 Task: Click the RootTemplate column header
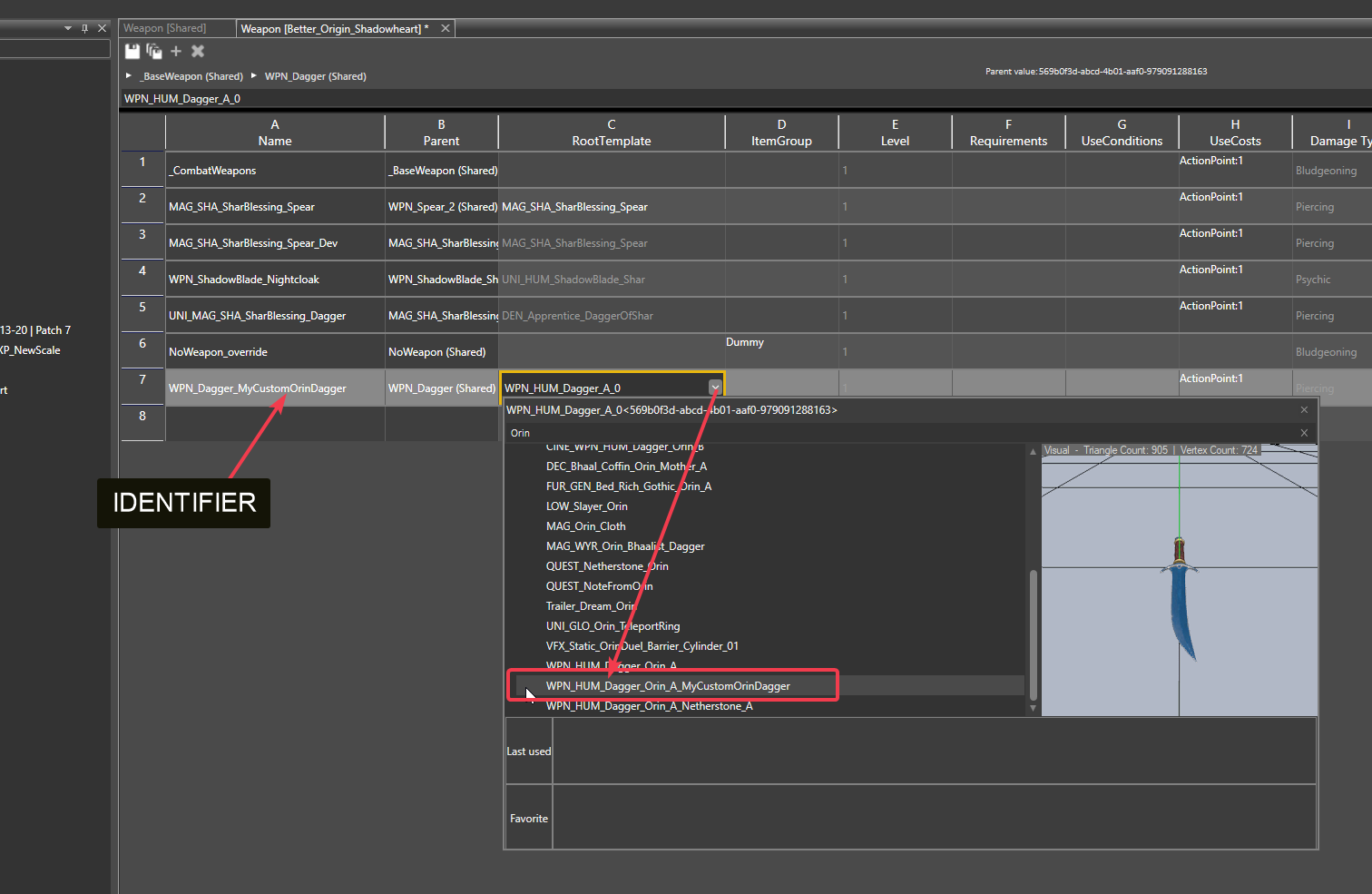point(611,133)
